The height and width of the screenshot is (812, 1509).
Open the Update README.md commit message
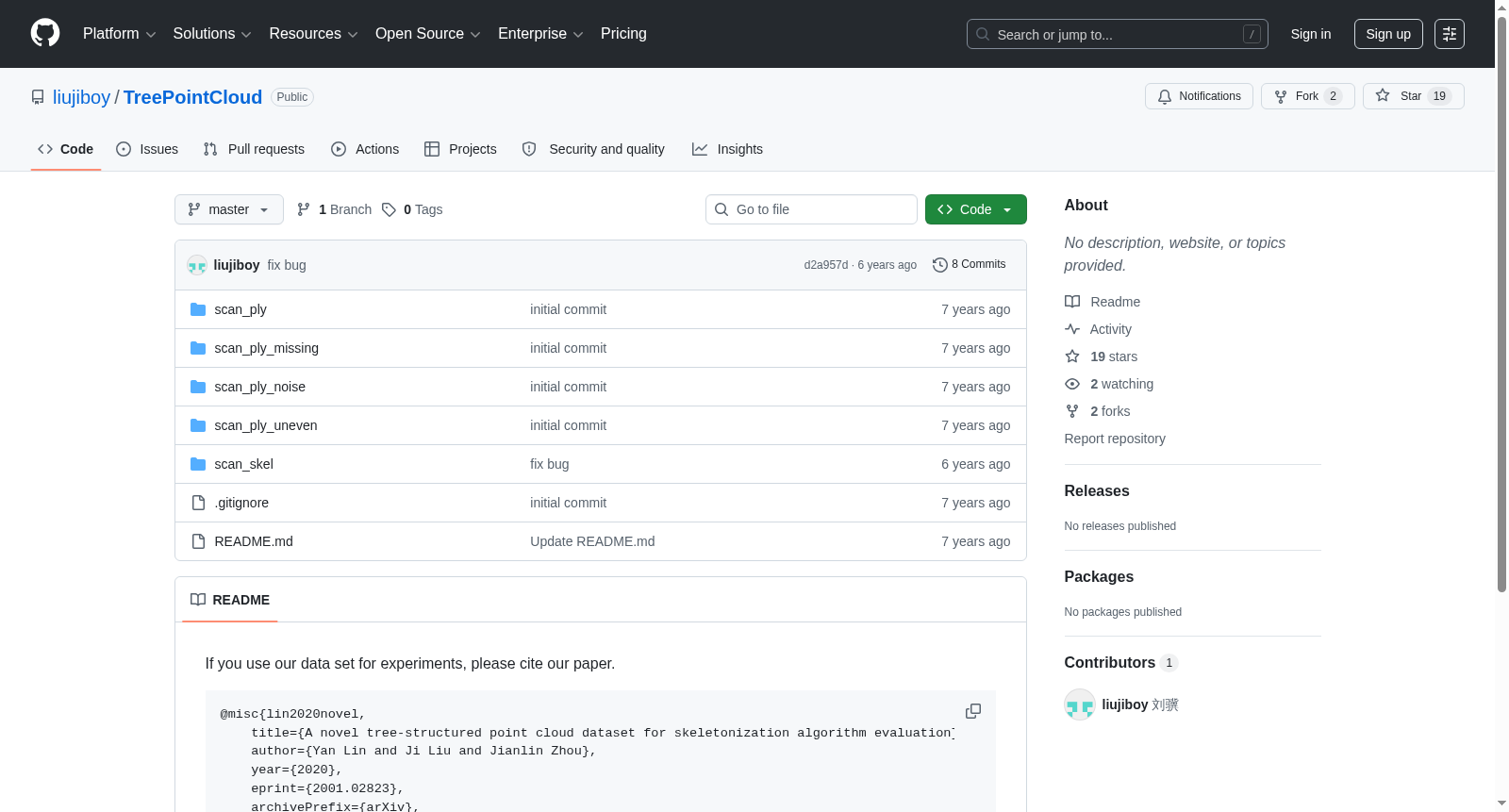(592, 541)
